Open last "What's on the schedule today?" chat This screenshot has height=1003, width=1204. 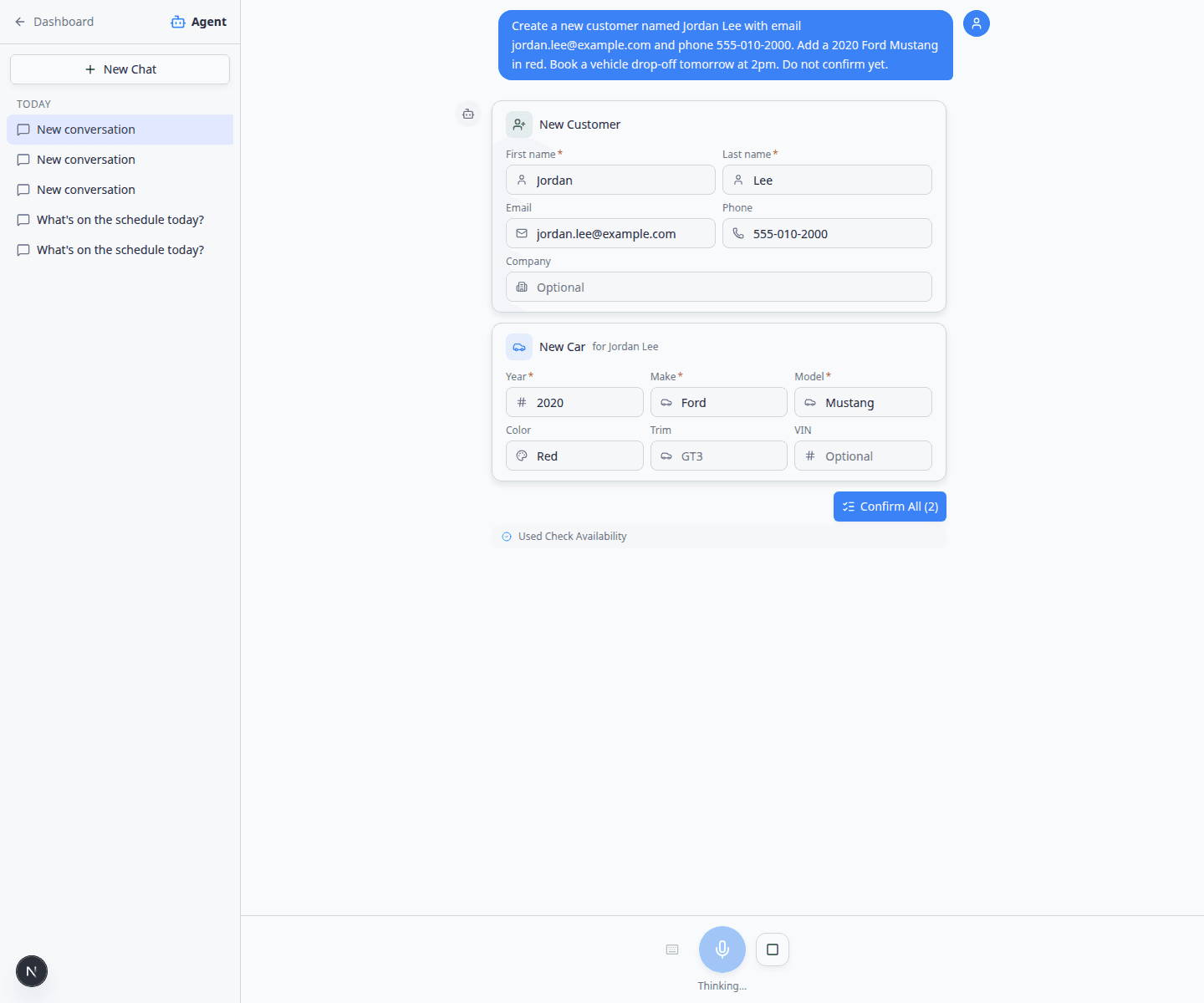[x=120, y=250]
